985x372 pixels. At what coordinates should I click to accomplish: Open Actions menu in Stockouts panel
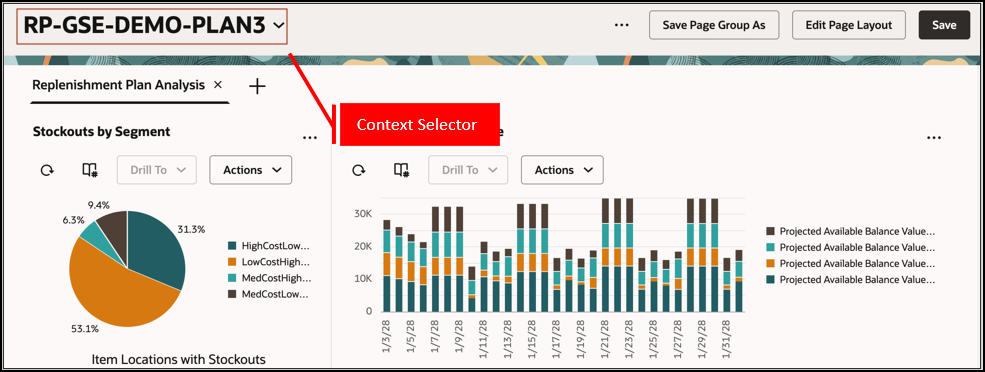(251, 170)
